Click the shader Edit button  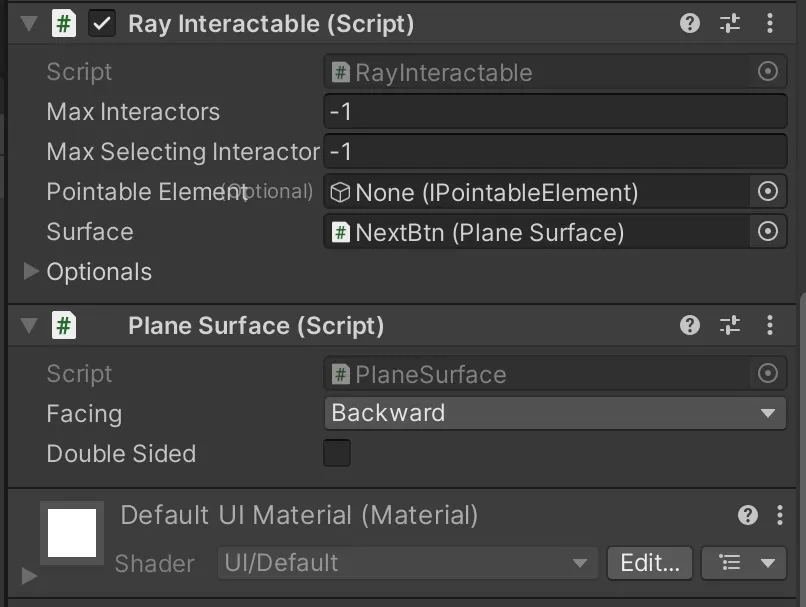tap(649, 563)
